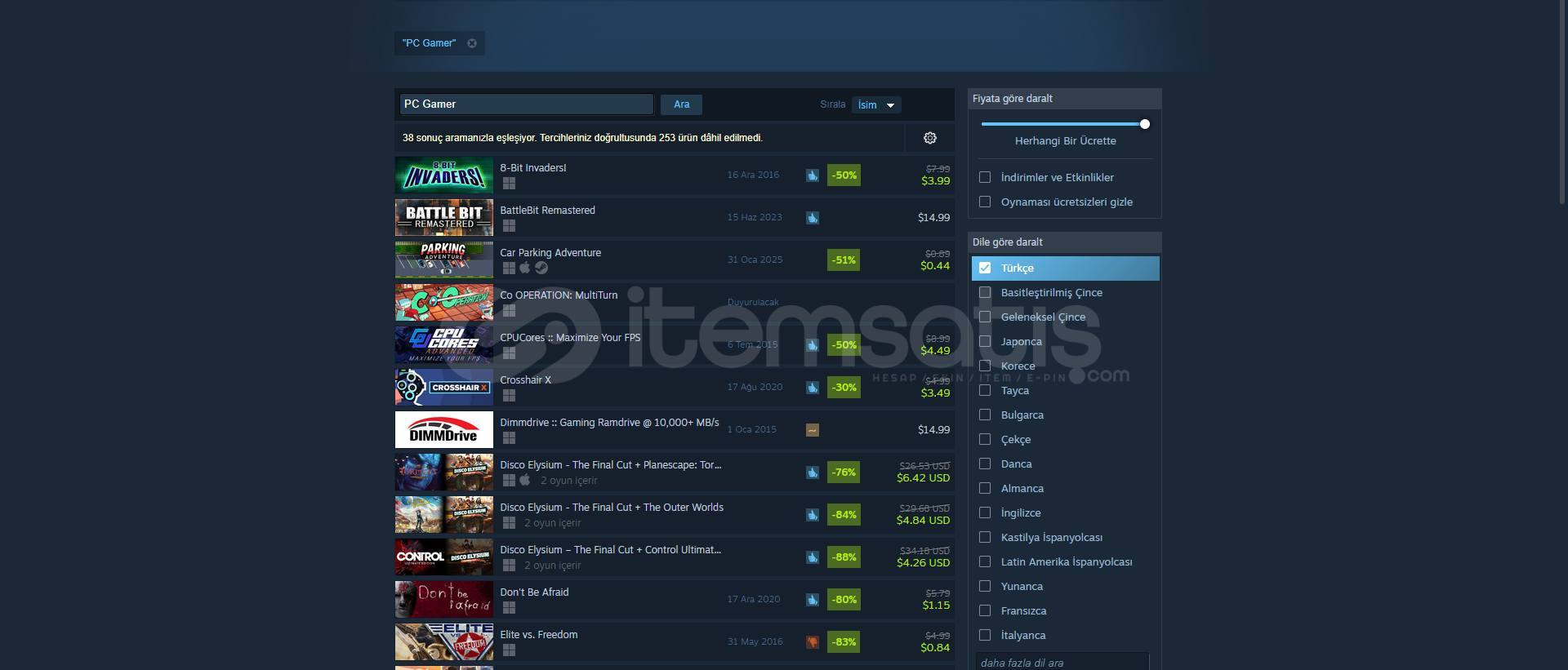Check the İngilizce language checkbox
Screen dimensions: 1568x670
pos(985,512)
